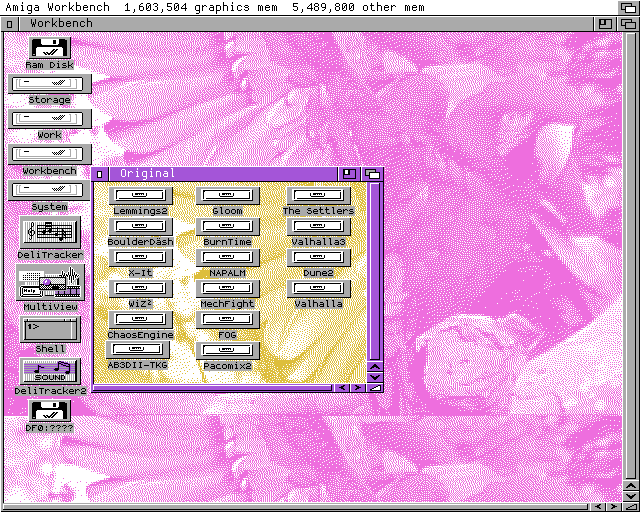Select the System drive icon

pyautogui.click(x=50, y=190)
